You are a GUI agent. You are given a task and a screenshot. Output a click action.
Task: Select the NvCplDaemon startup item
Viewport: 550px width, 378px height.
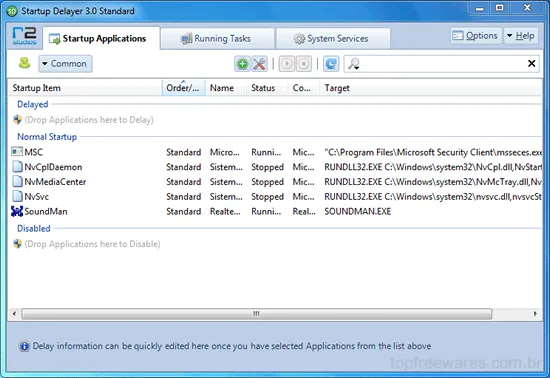[276, 167]
